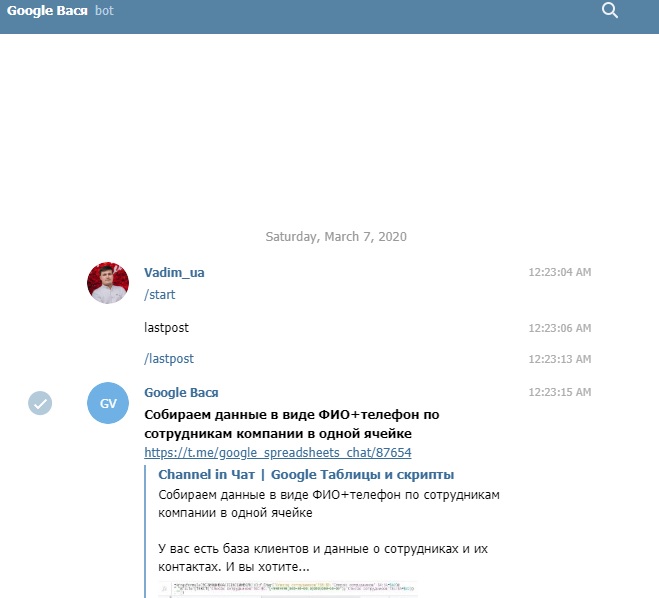659x598 pixels.
Task: Click Vadim_ua's profile avatar
Action: coord(108,283)
